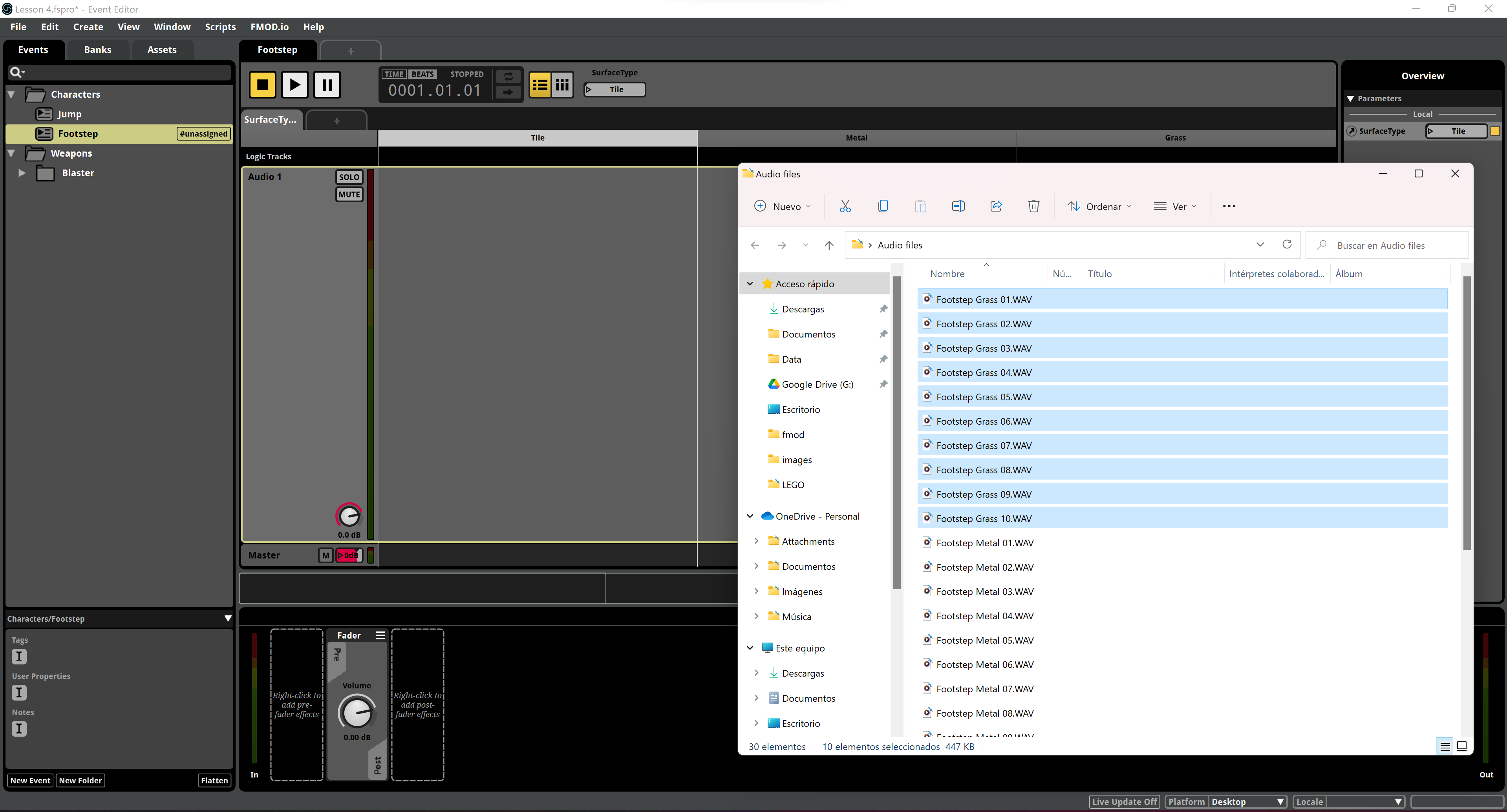
Task: Start playback with the play button
Action: (x=294, y=85)
